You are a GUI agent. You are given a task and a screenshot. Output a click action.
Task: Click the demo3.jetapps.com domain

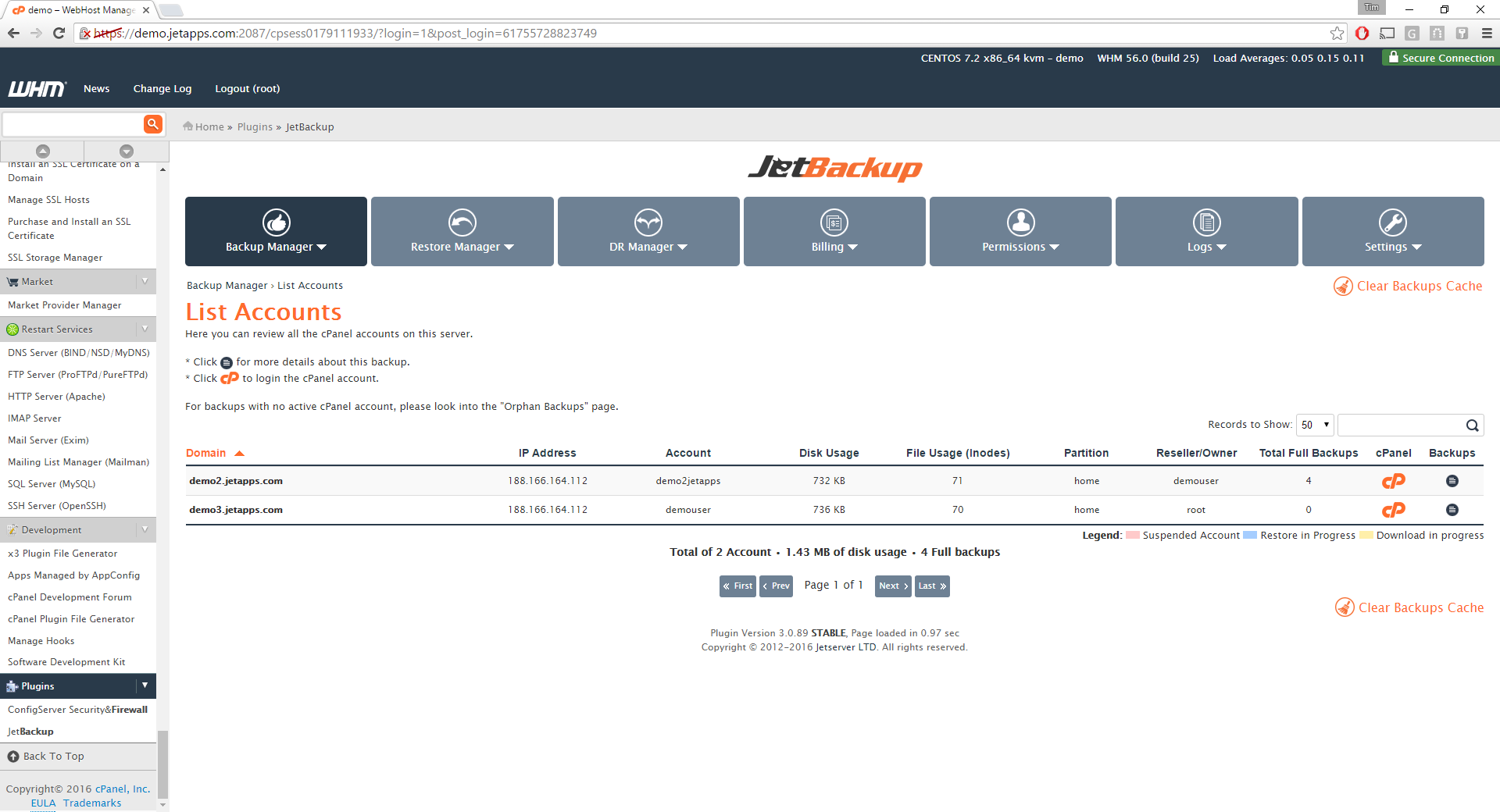236,510
